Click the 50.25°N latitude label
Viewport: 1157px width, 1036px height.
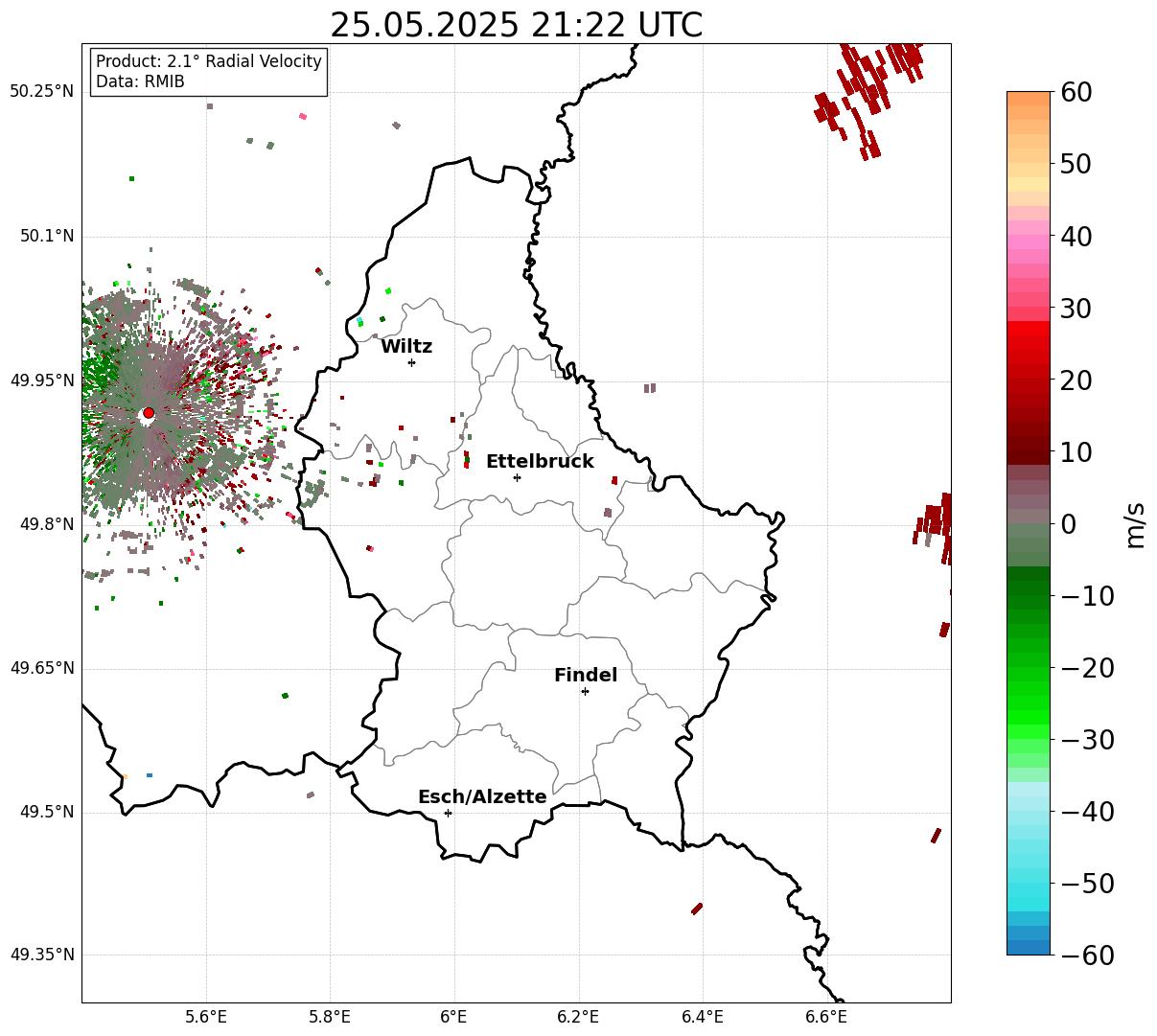(42, 92)
